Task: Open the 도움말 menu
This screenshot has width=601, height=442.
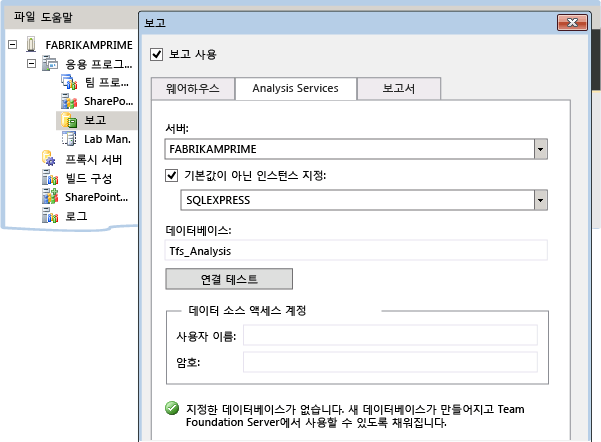Action: click(x=57, y=17)
